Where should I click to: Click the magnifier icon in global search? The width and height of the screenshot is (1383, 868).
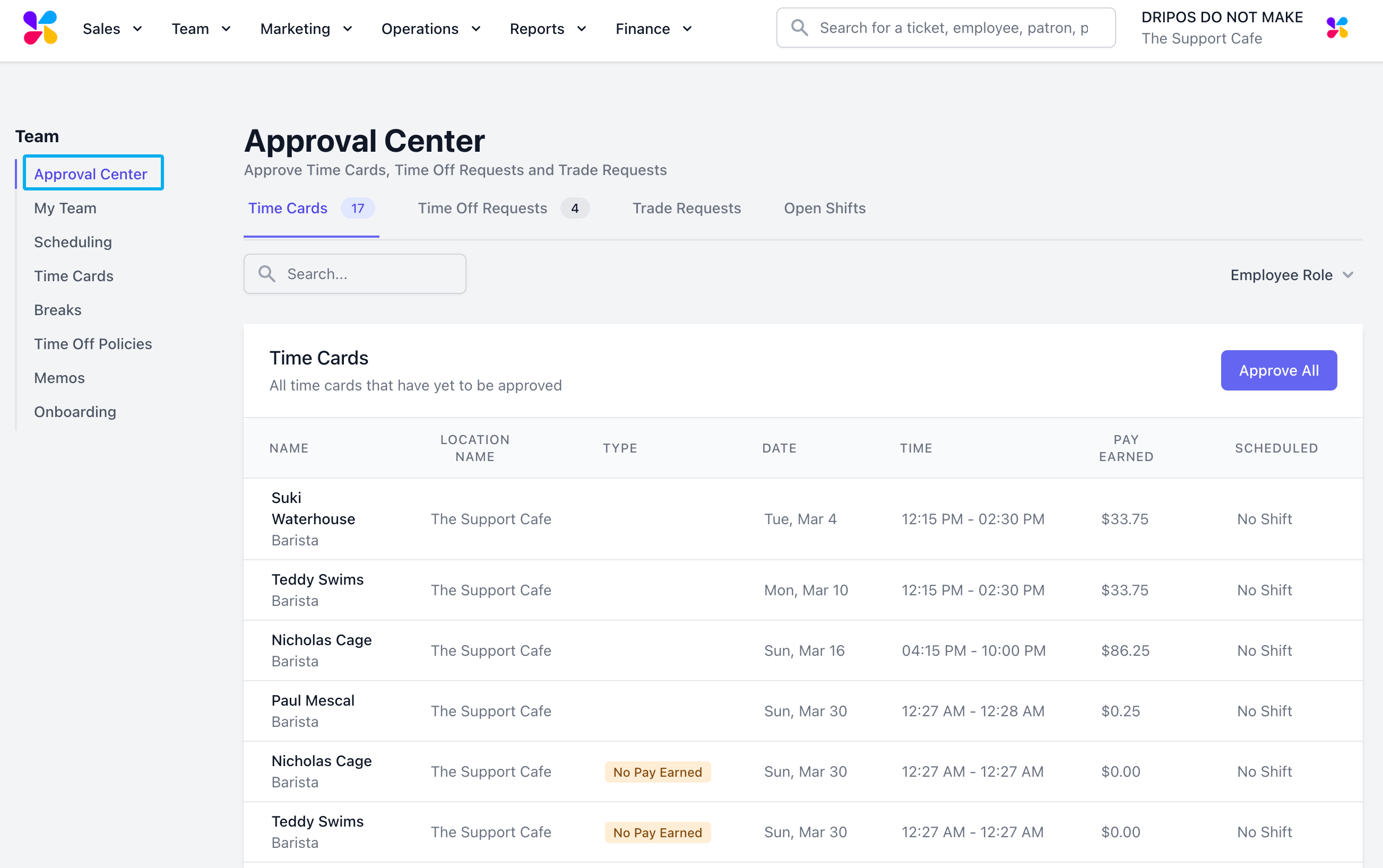799,28
